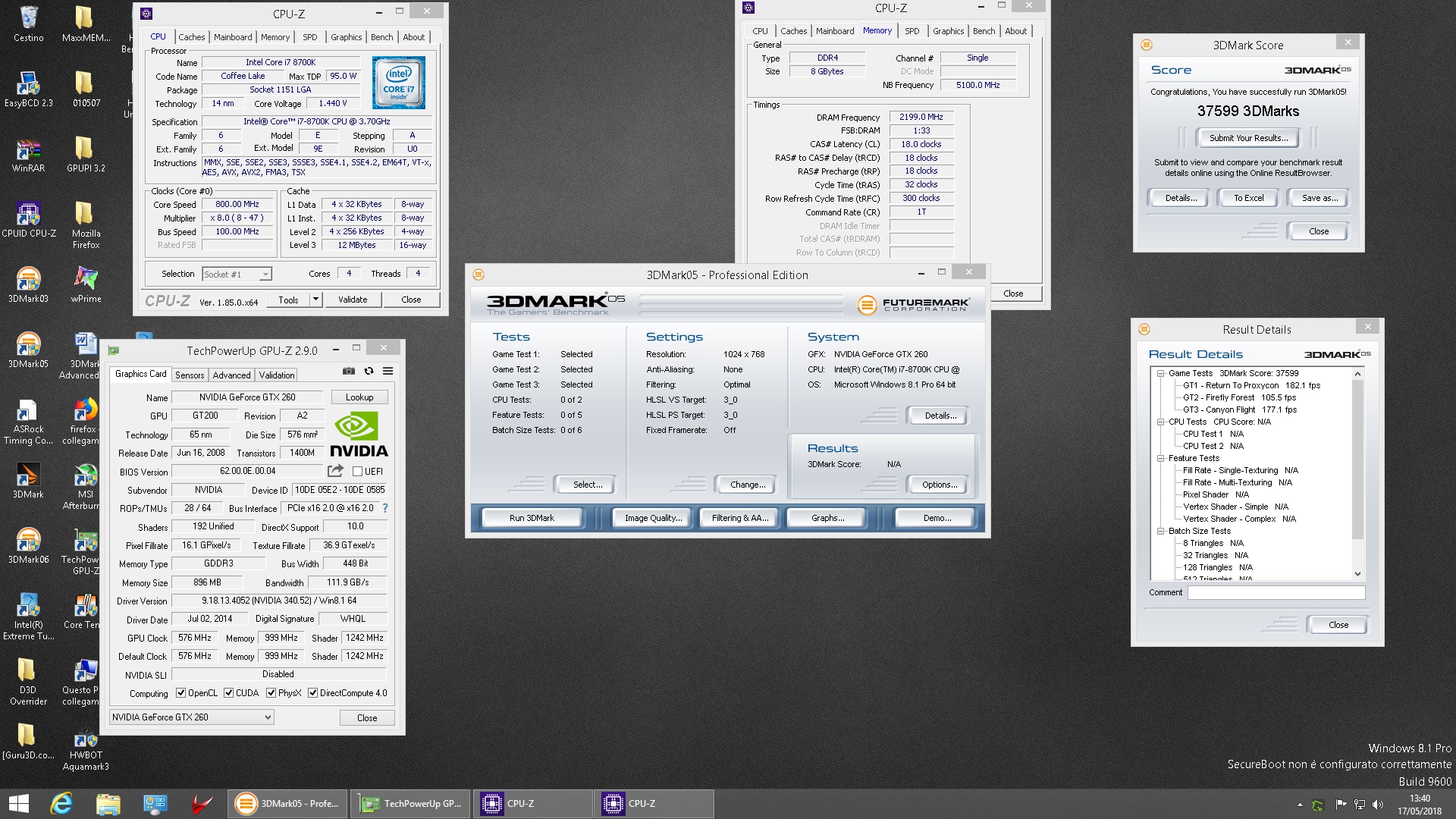Screen dimensions: 1456x819
Task: Toggle the OpenCL checkbox
Action: (x=180, y=693)
